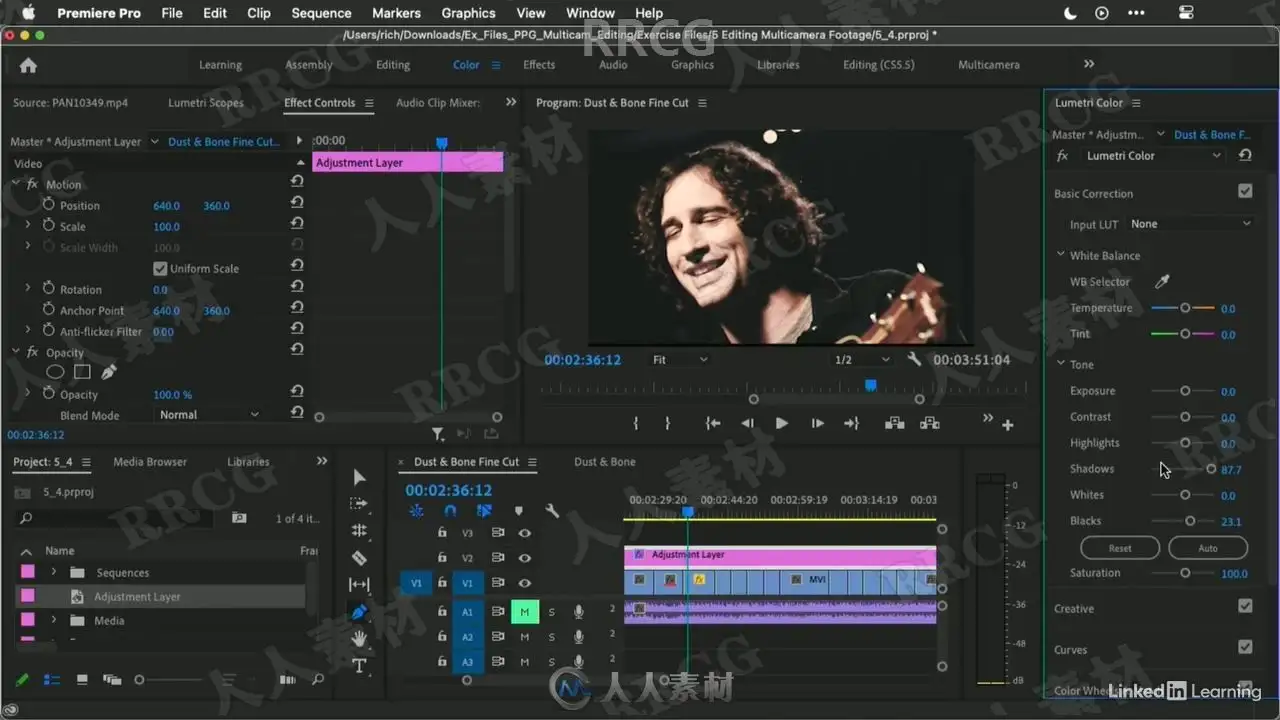The image size is (1280, 720).
Task: Collapse the White Balance section
Action: click(1061, 256)
